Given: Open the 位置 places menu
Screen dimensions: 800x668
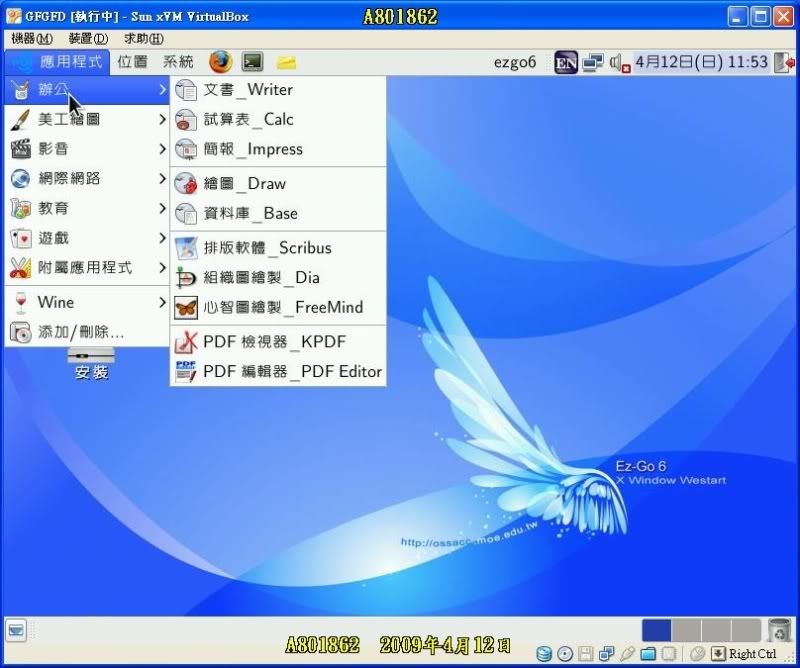Looking at the screenshot, I should pos(133,62).
